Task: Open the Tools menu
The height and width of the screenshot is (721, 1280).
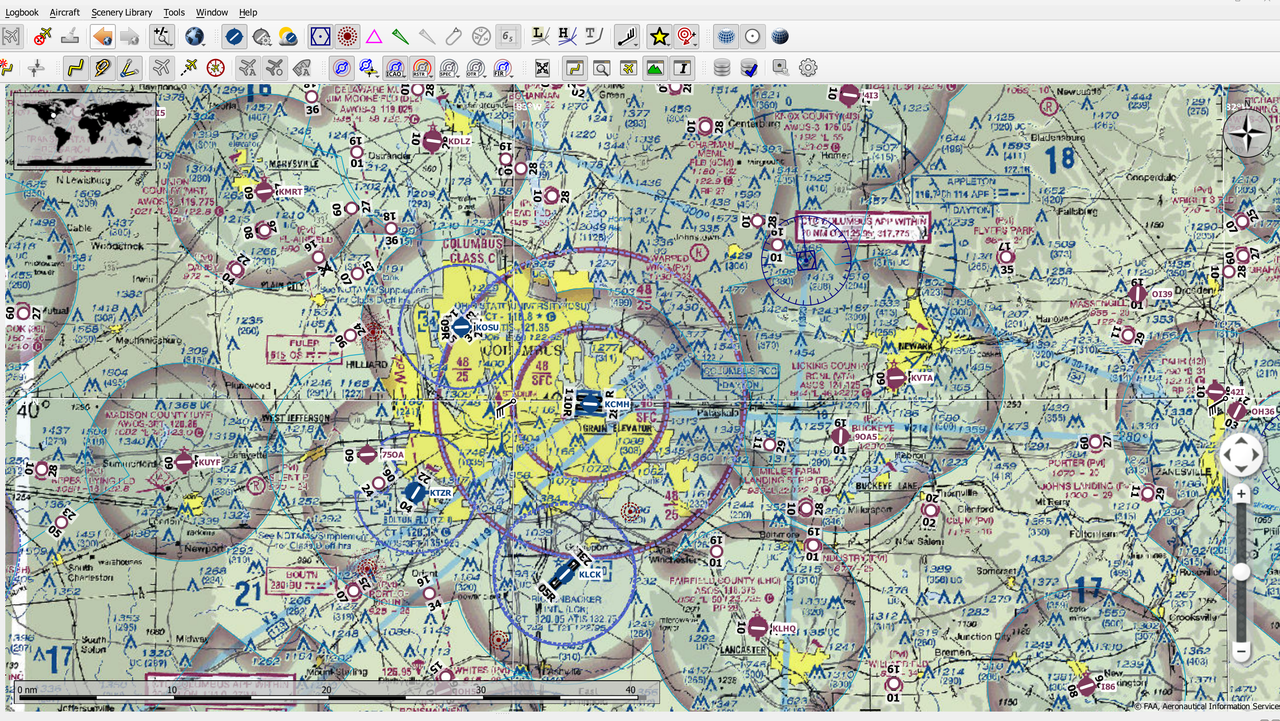Action: tap(174, 12)
